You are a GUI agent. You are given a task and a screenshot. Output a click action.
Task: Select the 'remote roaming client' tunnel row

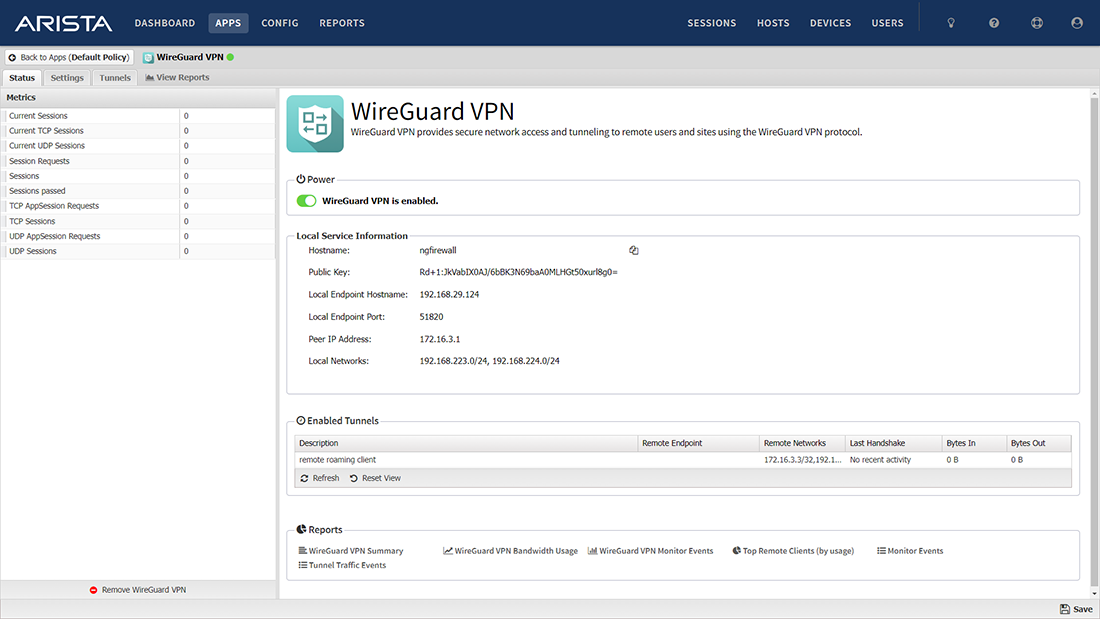click(683, 460)
